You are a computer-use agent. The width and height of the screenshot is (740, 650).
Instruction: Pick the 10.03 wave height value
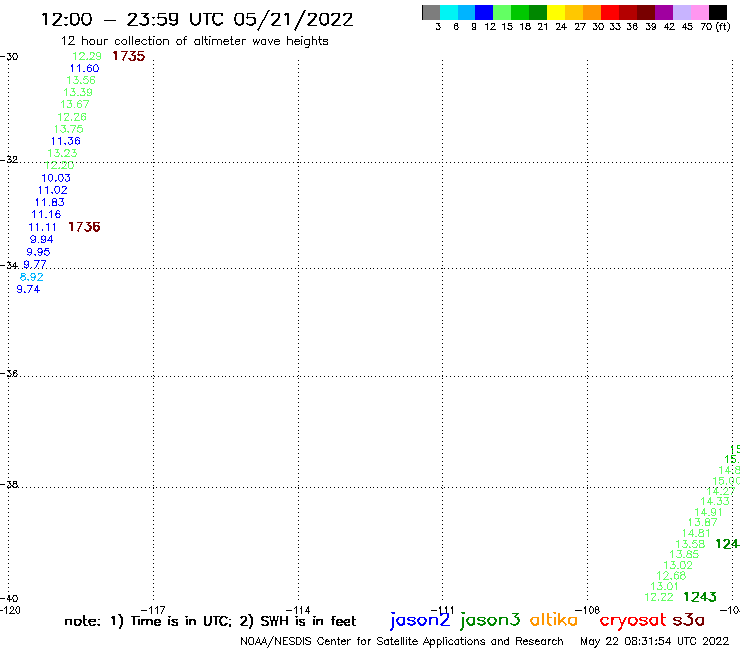coord(56,178)
